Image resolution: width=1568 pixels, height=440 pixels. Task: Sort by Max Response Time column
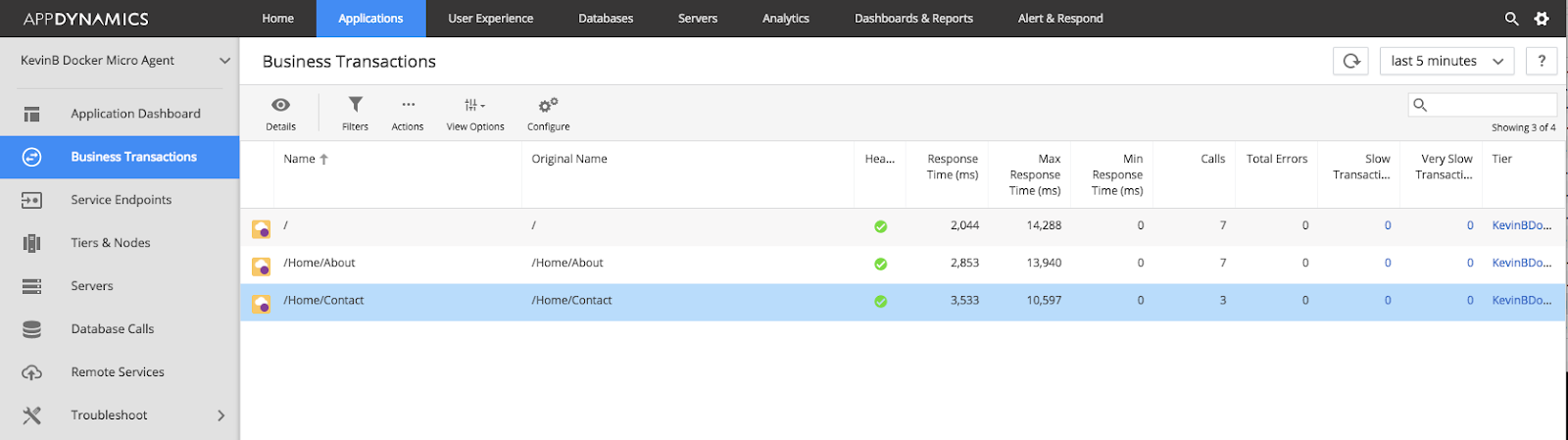point(1035,174)
